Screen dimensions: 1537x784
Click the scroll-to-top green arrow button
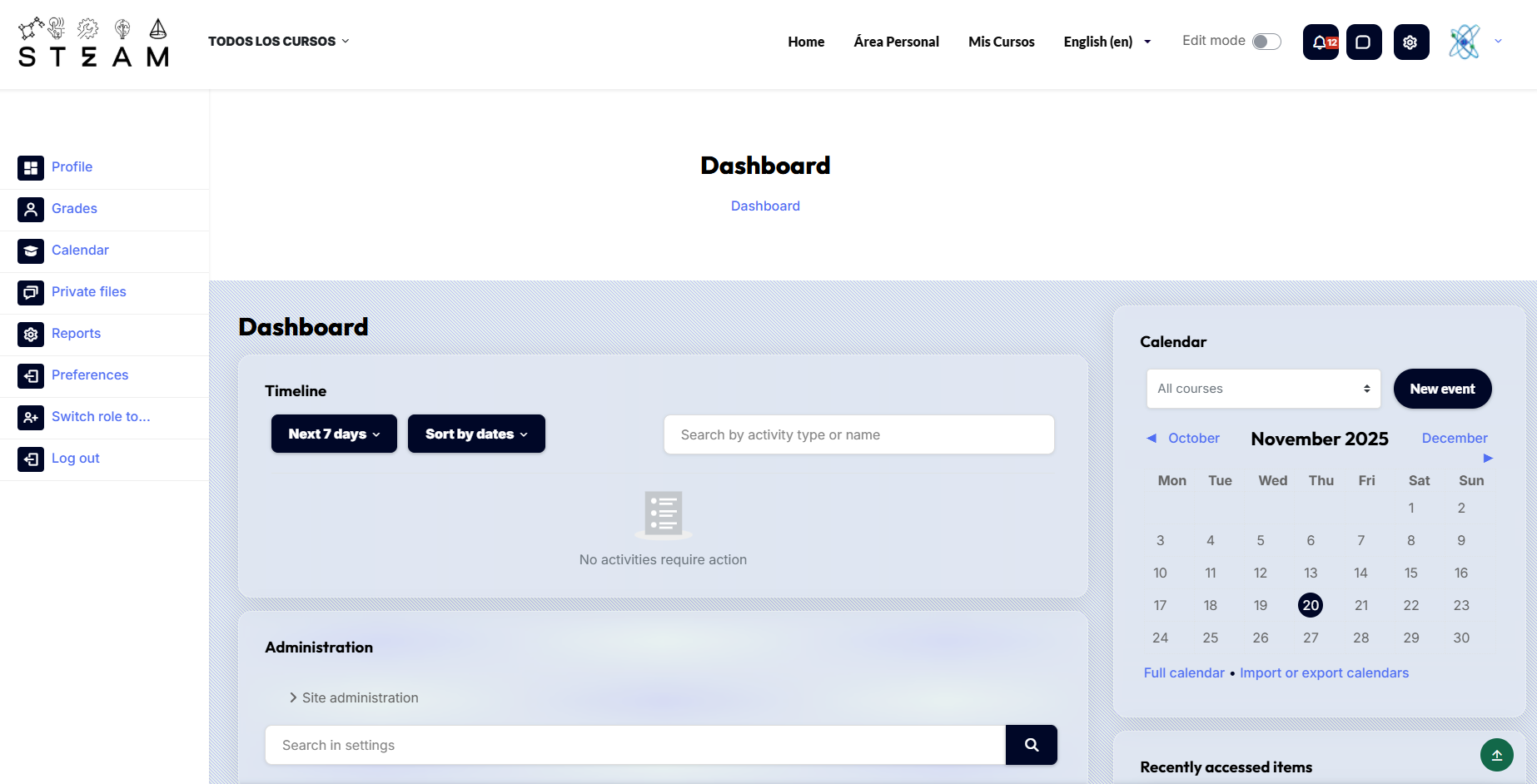point(1496,755)
